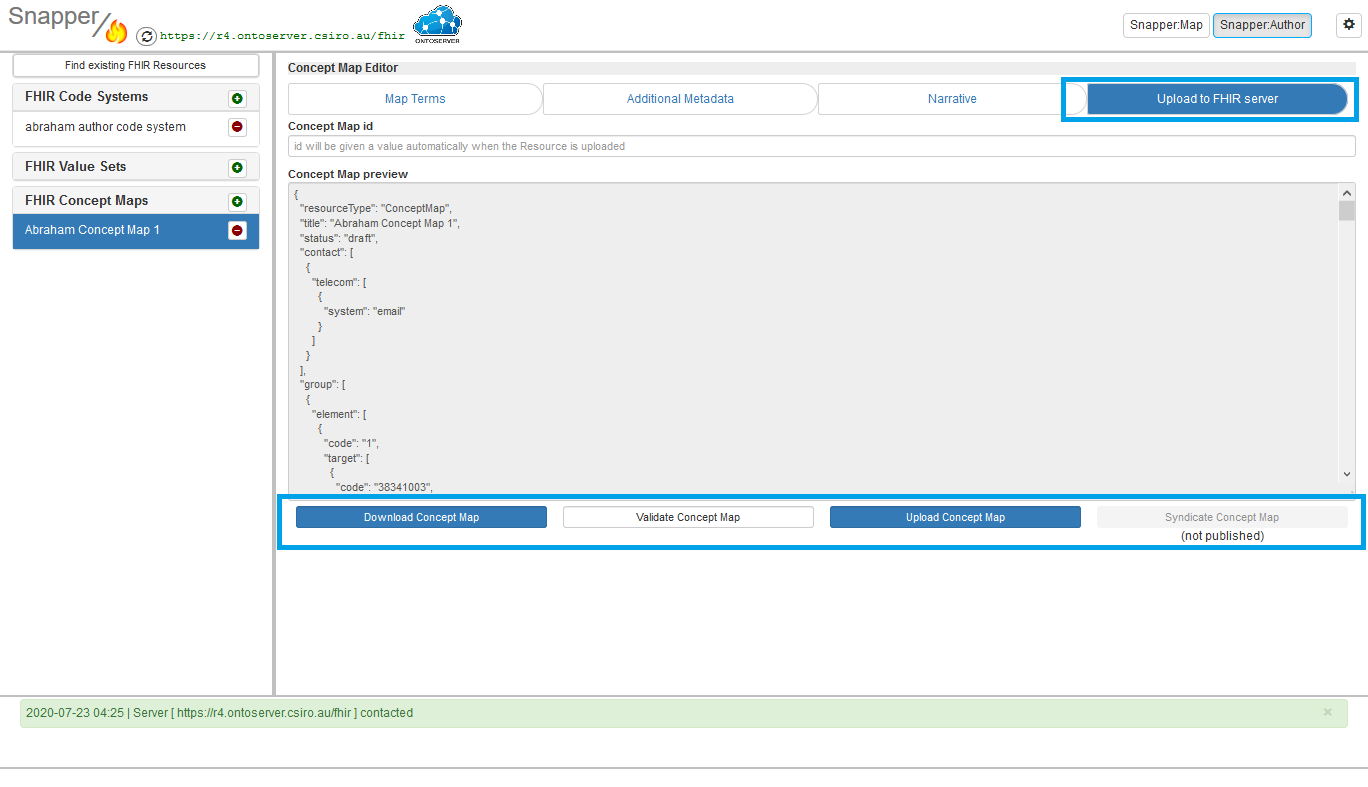This screenshot has height=787, width=1368.
Task: Click the FHIR Code Systems header
Action: pos(86,97)
